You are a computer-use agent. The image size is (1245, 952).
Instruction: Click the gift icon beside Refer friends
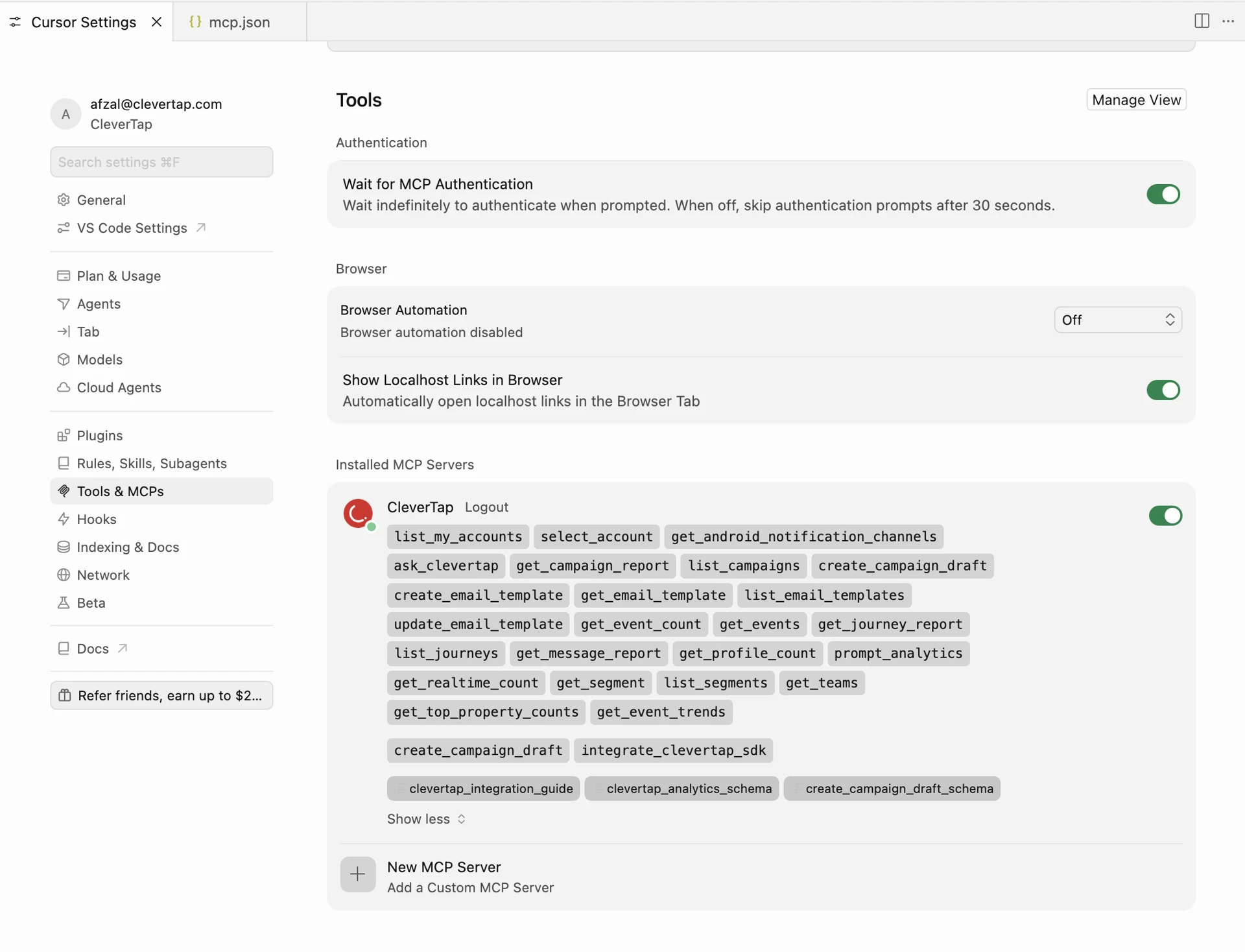65,695
